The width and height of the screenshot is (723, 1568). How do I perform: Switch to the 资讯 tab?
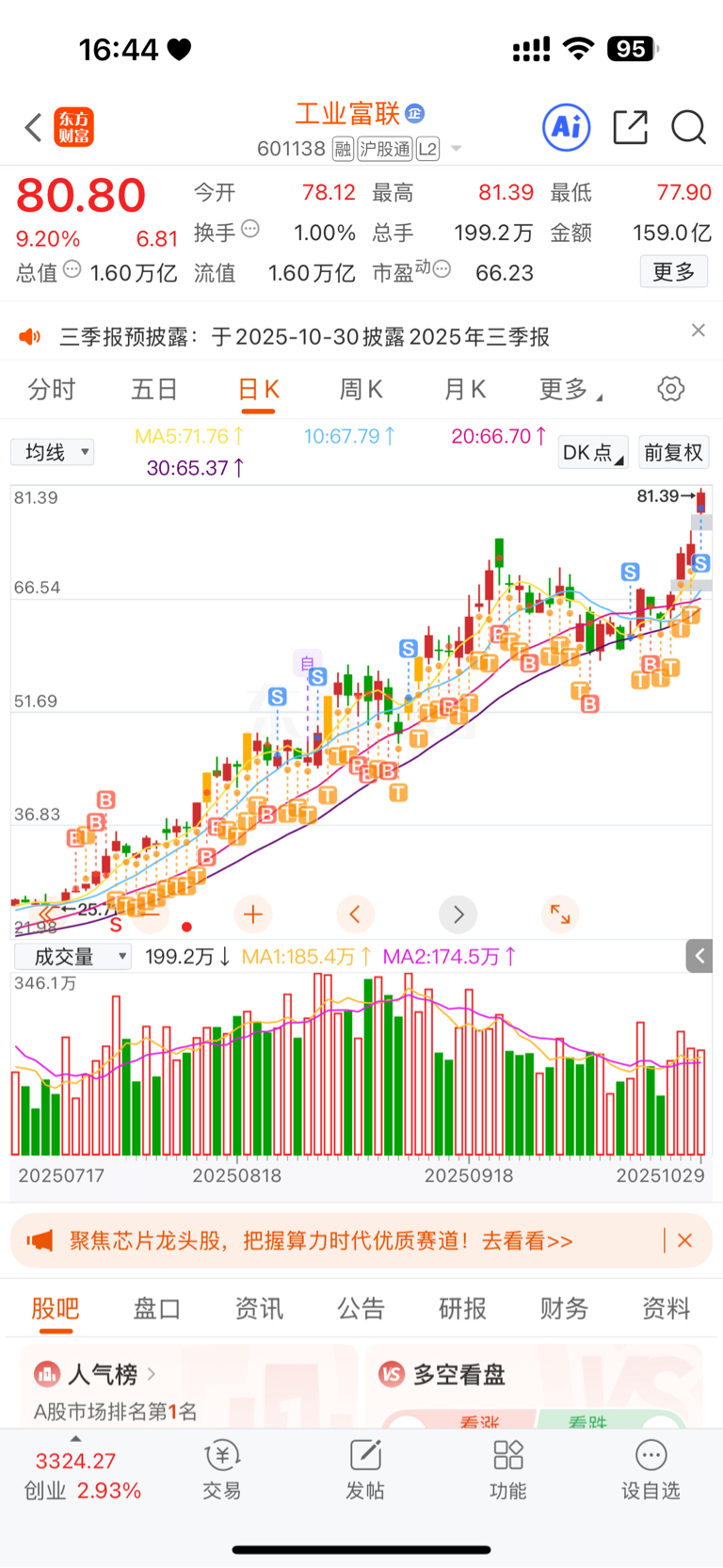[x=259, y=1308]
